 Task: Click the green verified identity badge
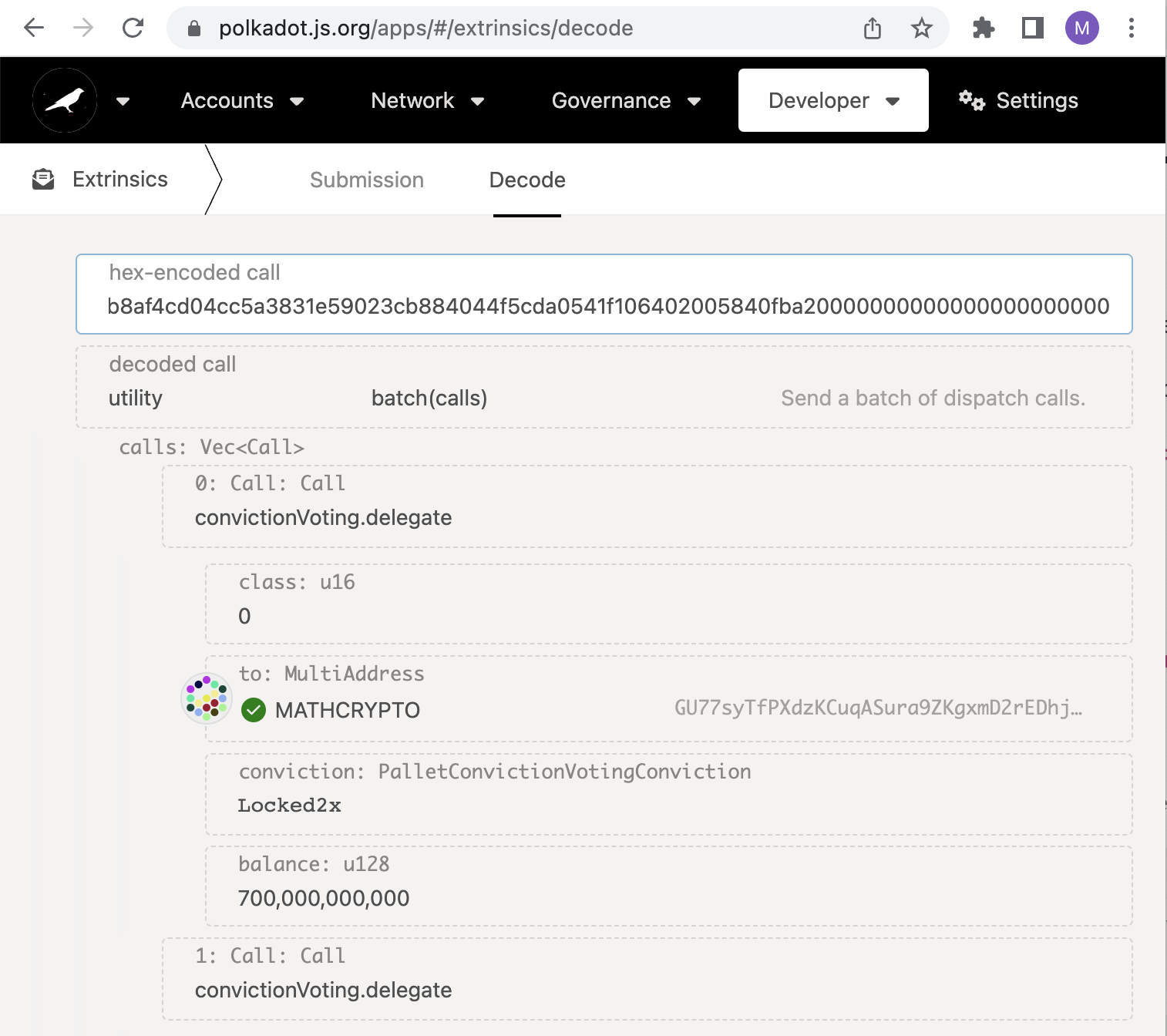tap(254, 710)
